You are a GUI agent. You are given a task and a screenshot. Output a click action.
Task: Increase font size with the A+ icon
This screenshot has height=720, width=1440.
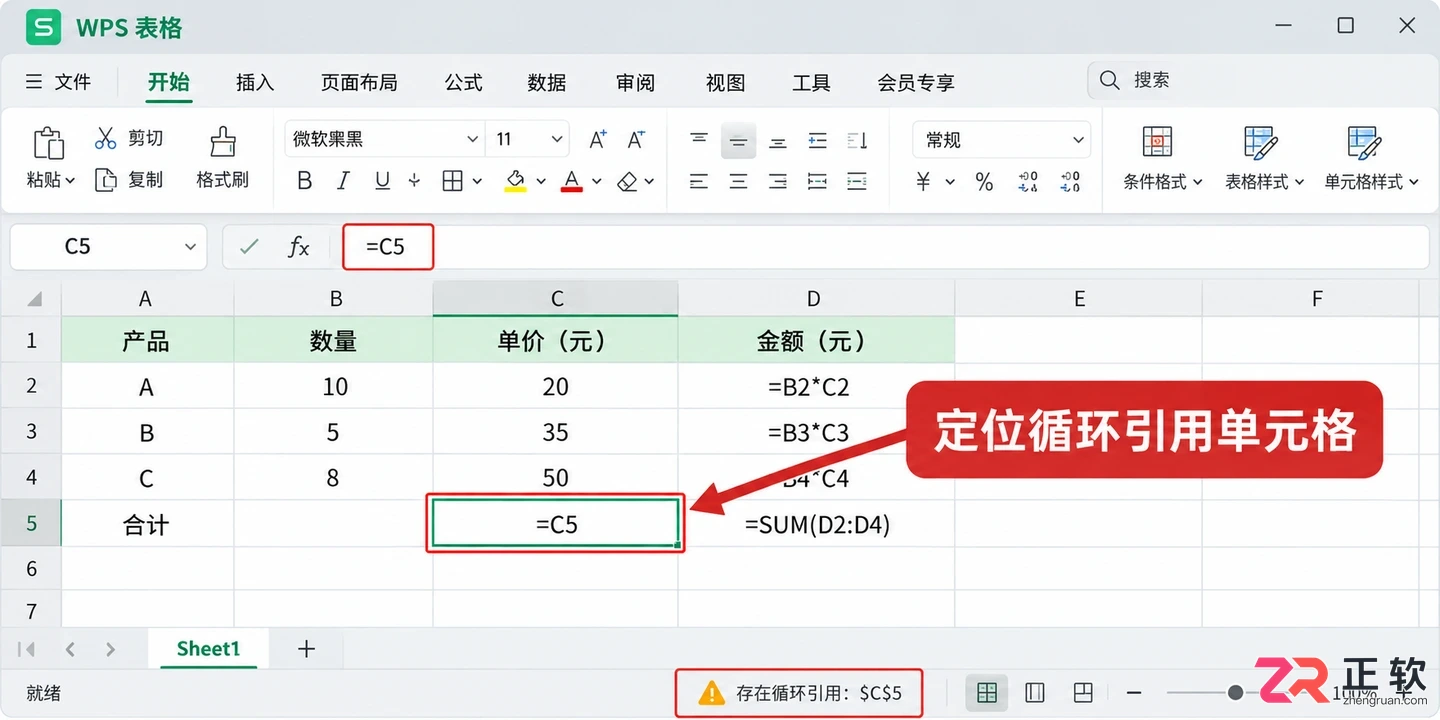tap(598, 140)
